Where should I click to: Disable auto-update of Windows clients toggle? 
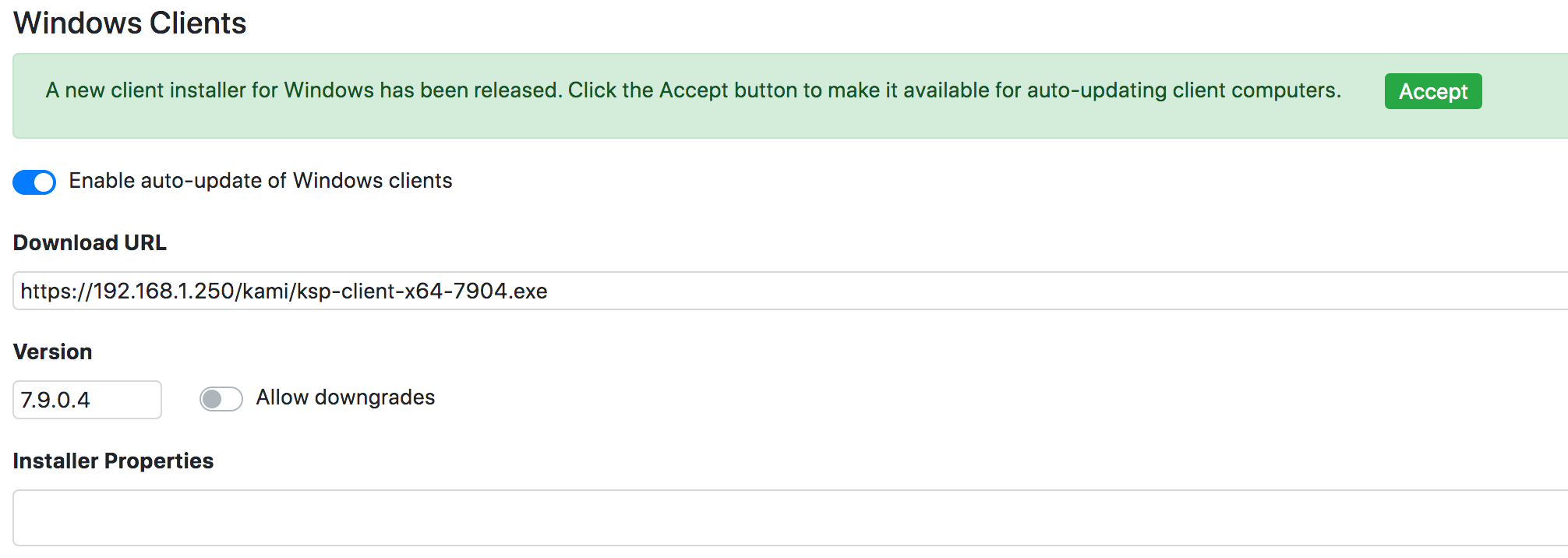click(x=34, y=182)
